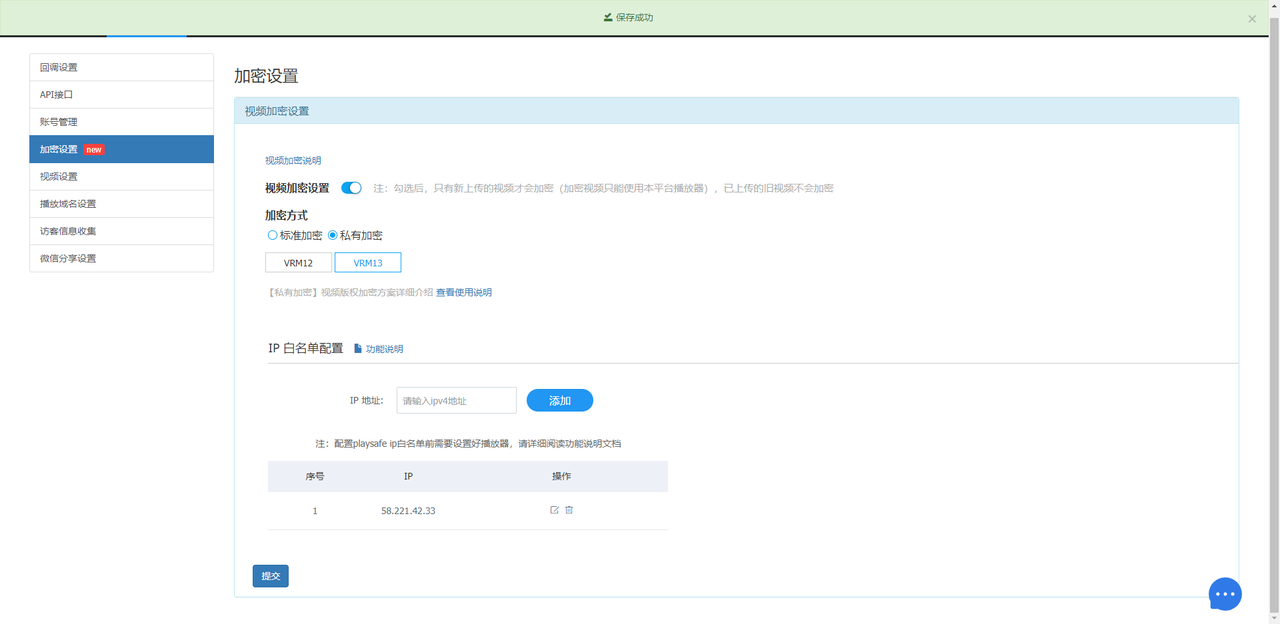This screenshot has width=1280, height=624.
Task: Open the blue chat bubble widget
Action: click(1225, 594)
